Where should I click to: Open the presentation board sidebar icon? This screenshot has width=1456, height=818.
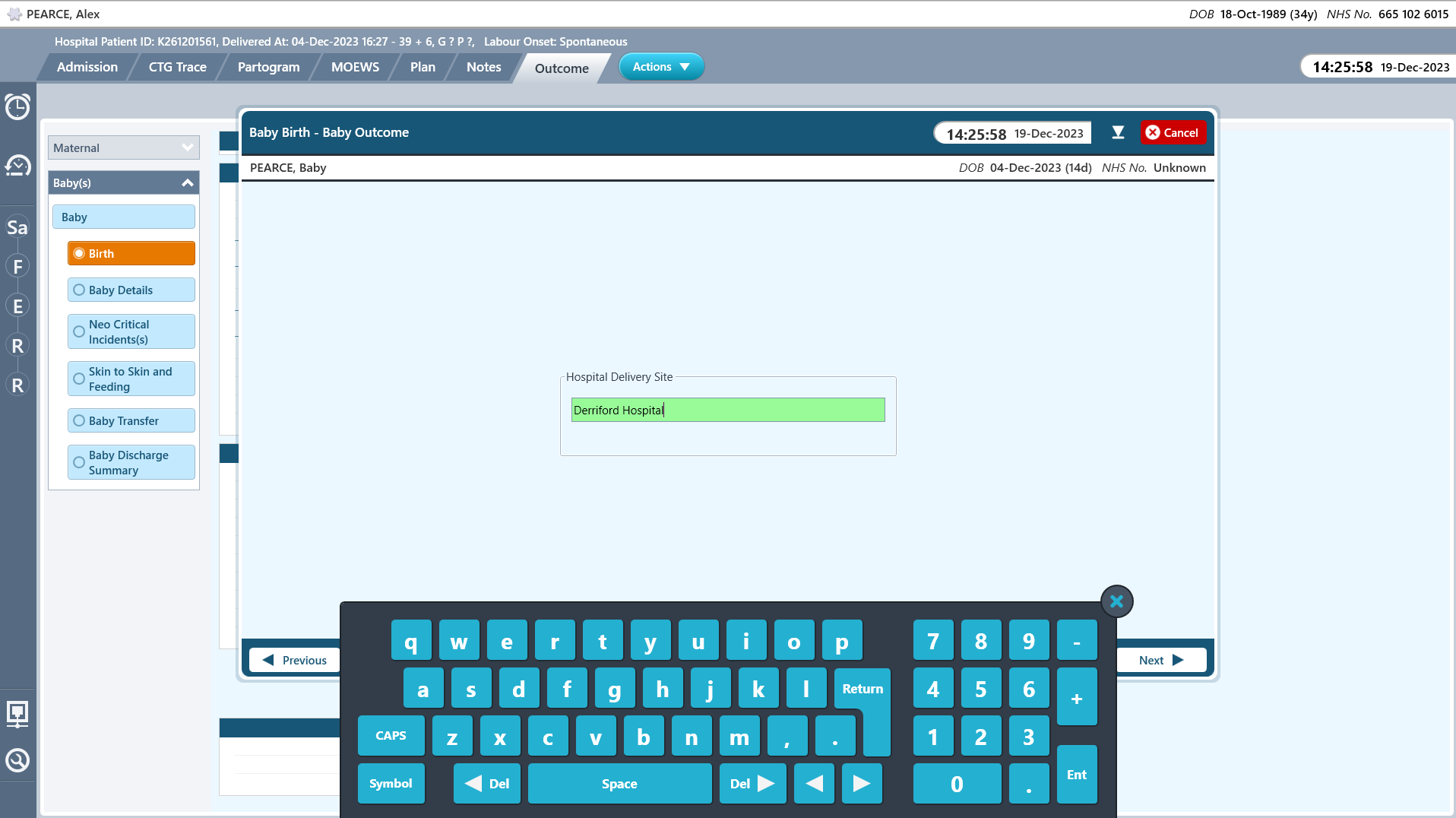pyautogui.click(x=17, y=714)
